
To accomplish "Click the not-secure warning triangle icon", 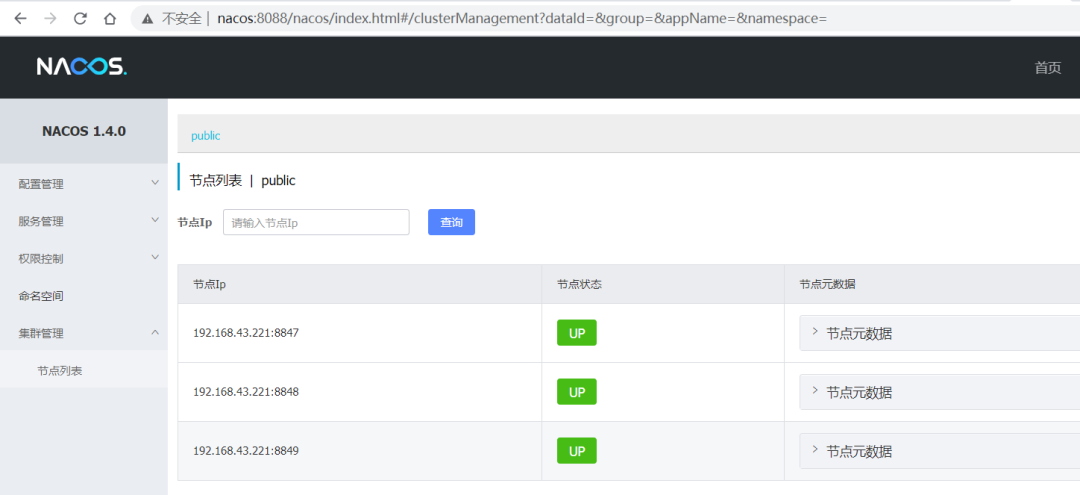I will (147, 19).
